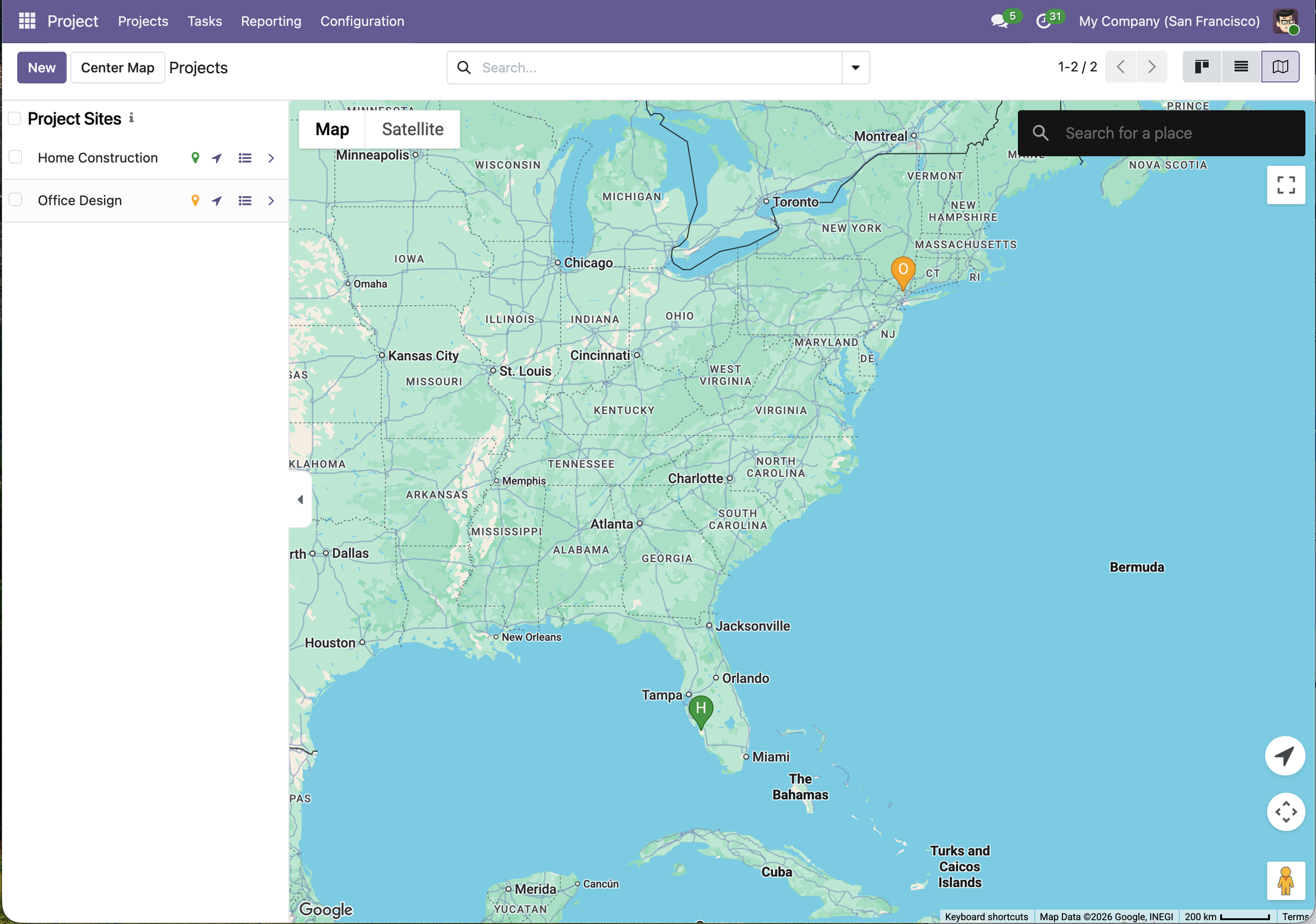The image size is (1316, 924).
Task: Switch to Map view icon
Action: coord(1280,66)
